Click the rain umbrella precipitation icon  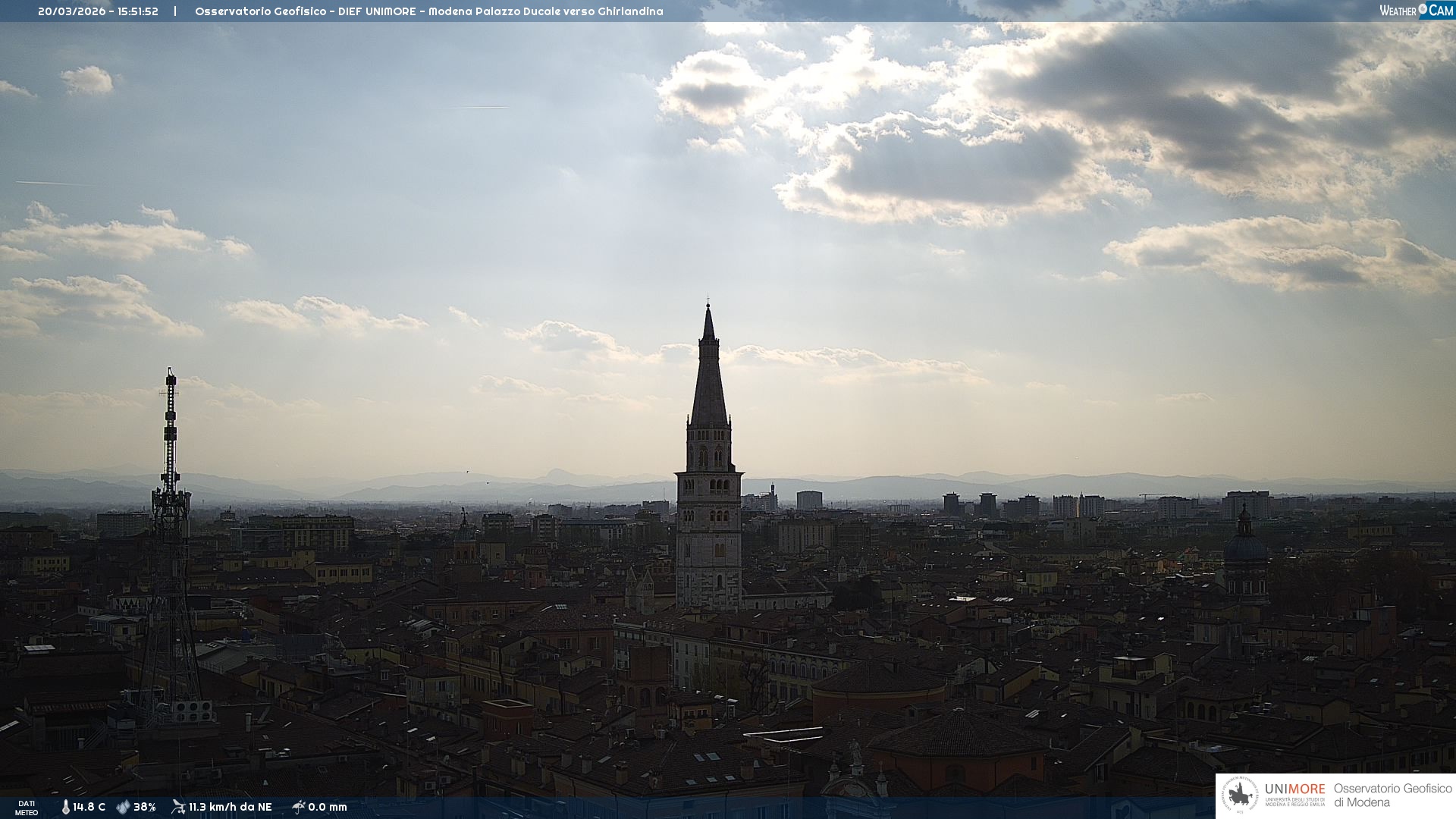point(298,807)
